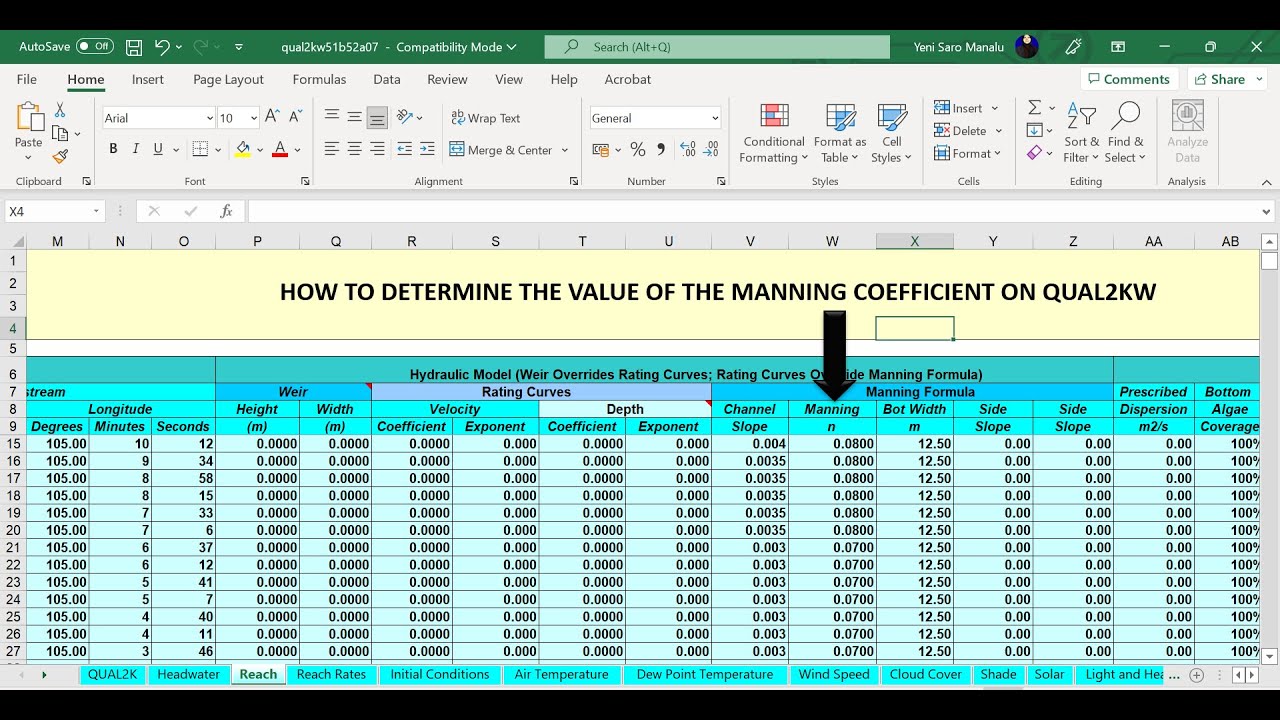Image resolution: width=1280 pixels, height=720 pixels.
Task: Open the font size dropdown
Action: pyautogui.click(x=254, y=118)
